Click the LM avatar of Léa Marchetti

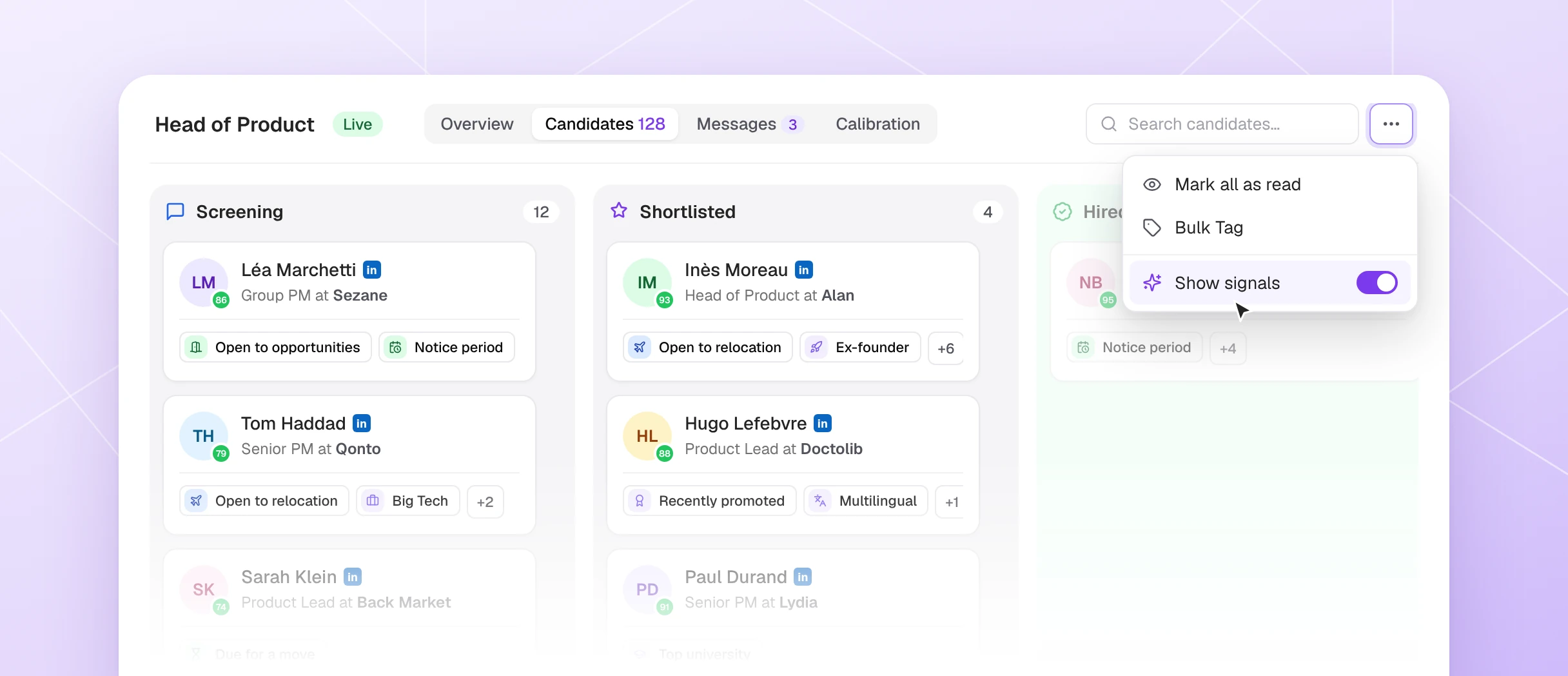(204, 283)
